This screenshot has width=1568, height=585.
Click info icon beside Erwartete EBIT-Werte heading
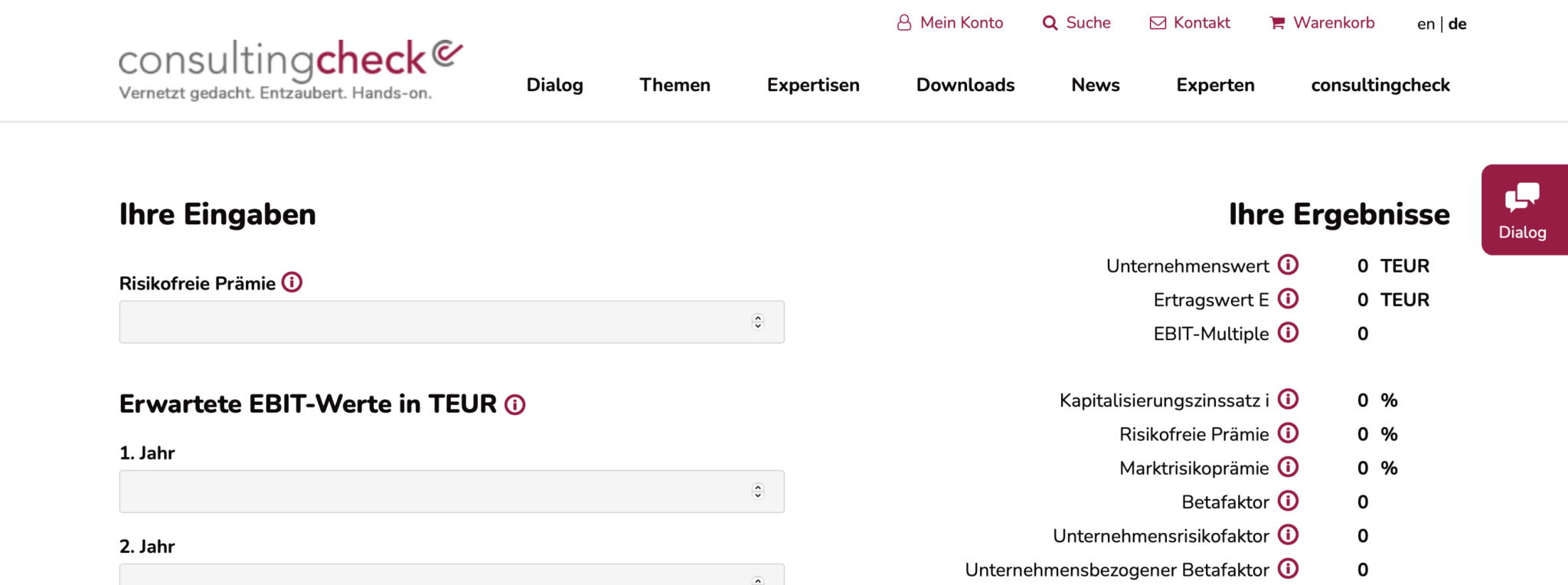click(x=515, y=404)
